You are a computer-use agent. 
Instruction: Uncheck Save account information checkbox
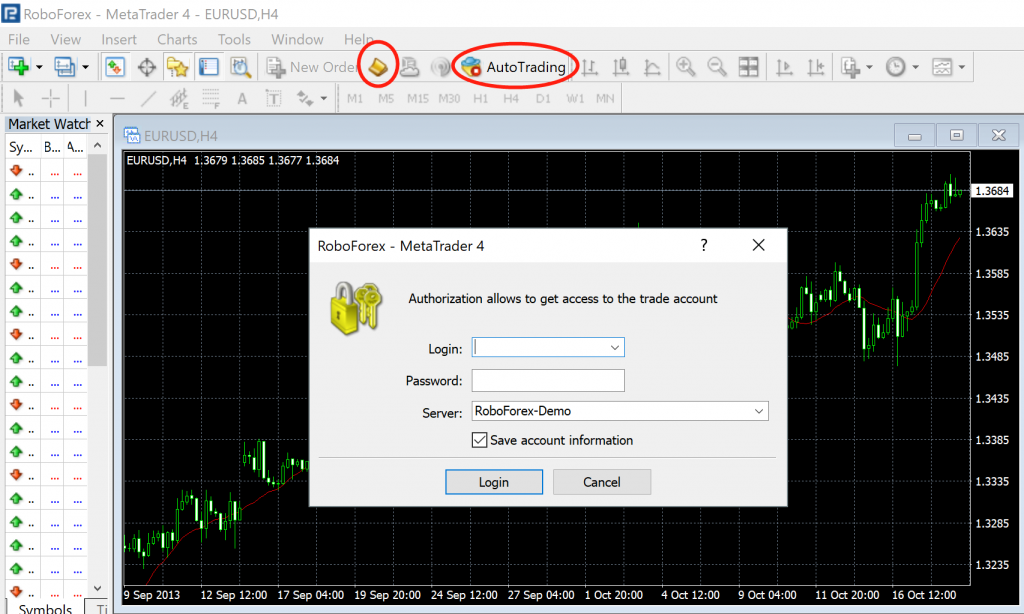click(x=479, y=440)
